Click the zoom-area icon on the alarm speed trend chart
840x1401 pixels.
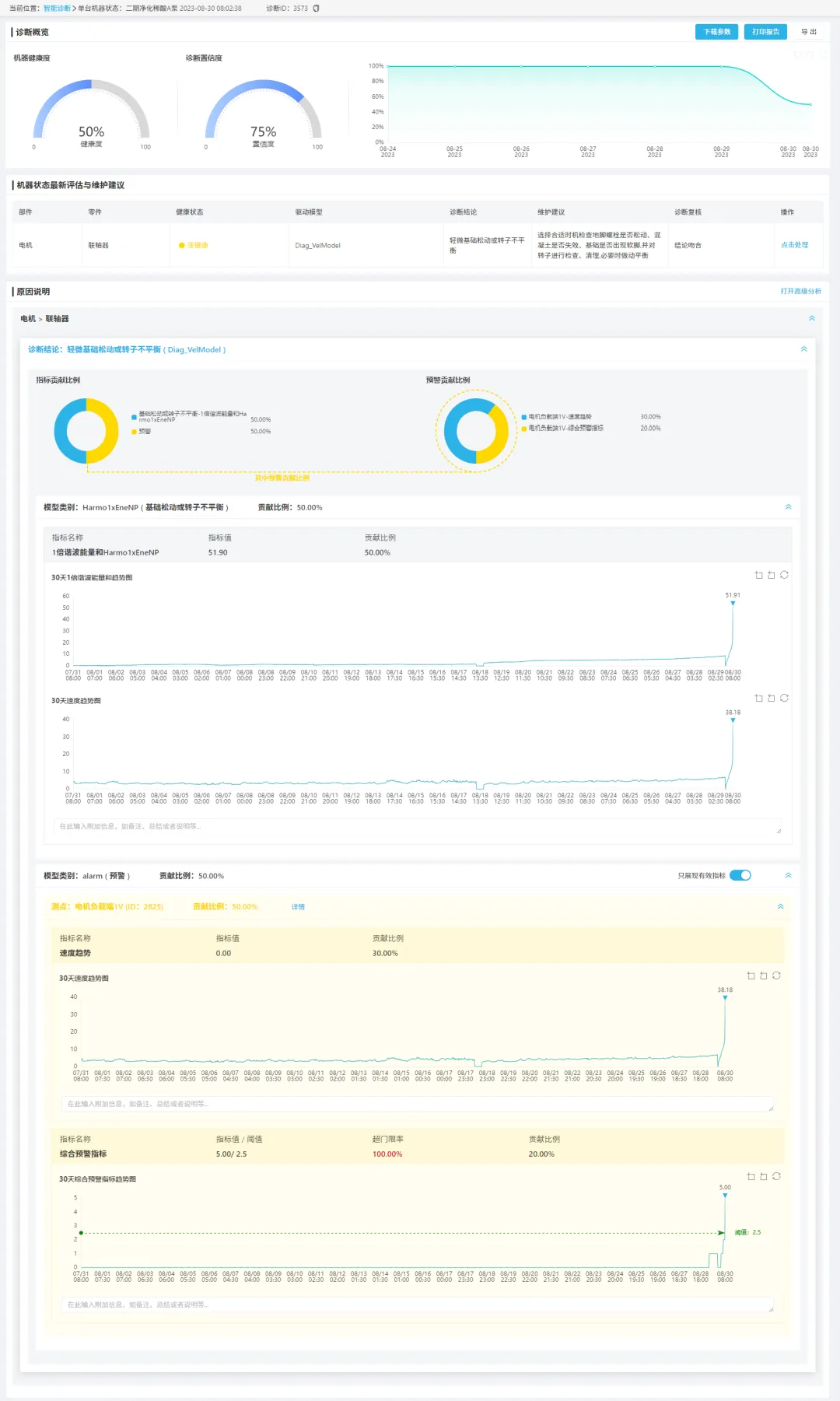click(751, 975)
